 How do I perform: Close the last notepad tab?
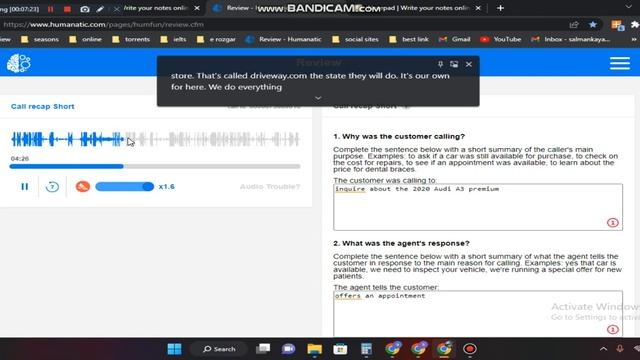(x=478, y=8)
